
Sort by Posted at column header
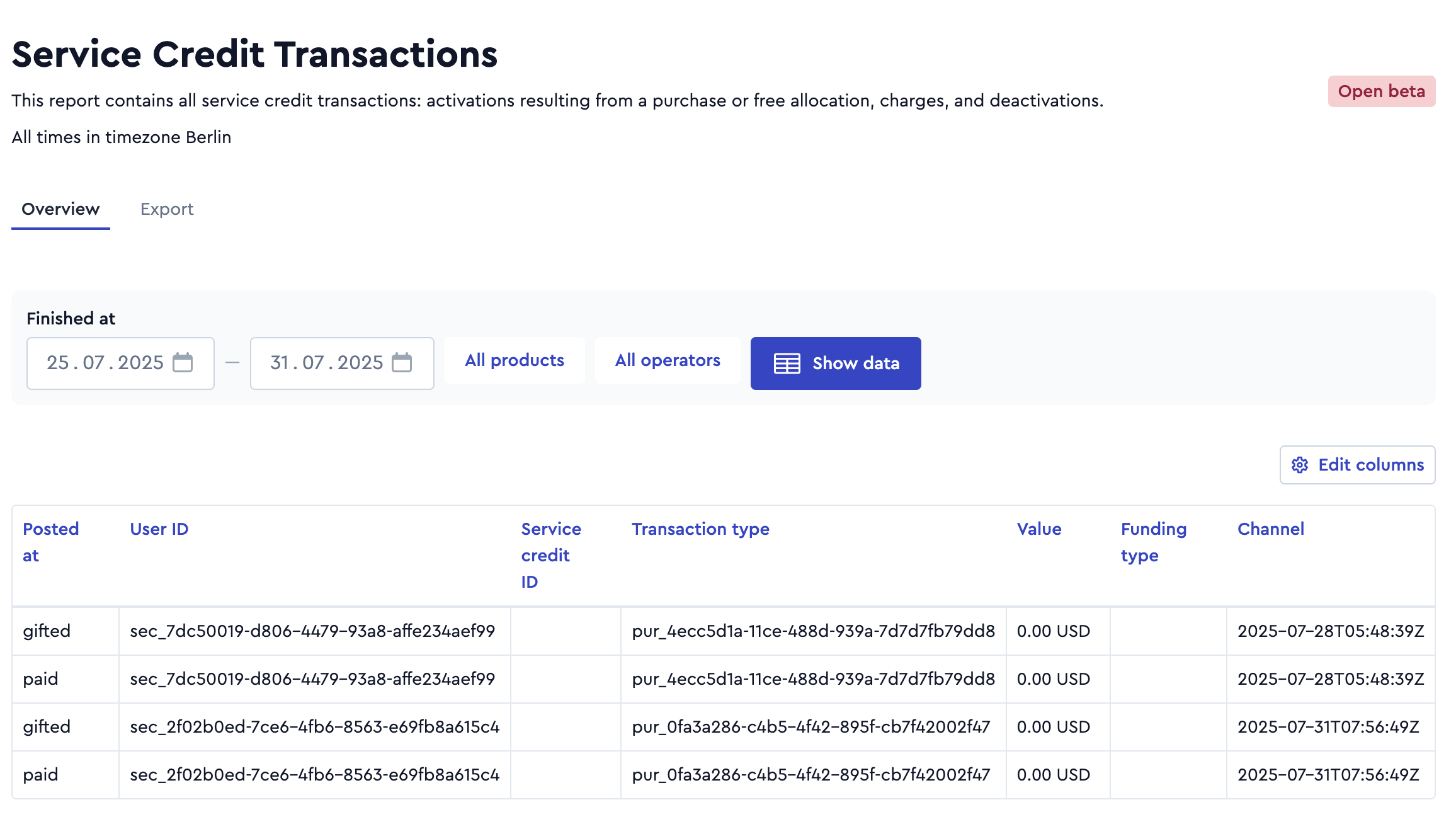pyautogui.click(x=51, y=542)
